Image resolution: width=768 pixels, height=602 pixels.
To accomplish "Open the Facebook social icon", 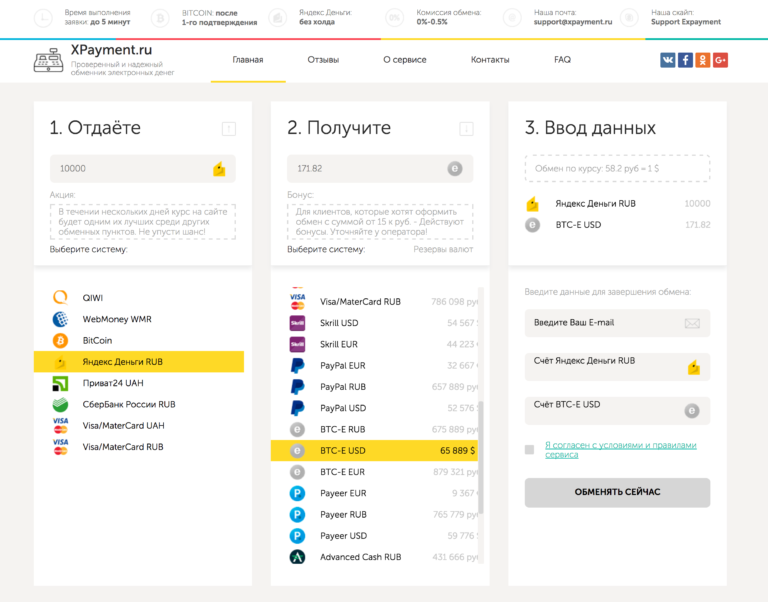I will 685,60.
